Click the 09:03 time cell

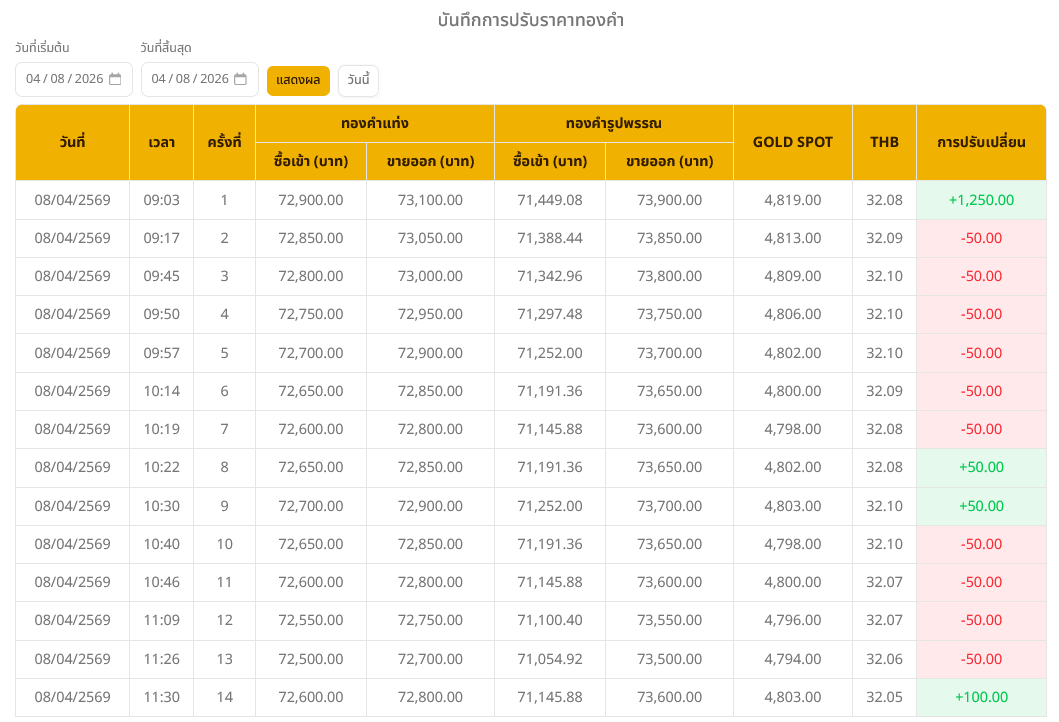click(x=161, y=200)
